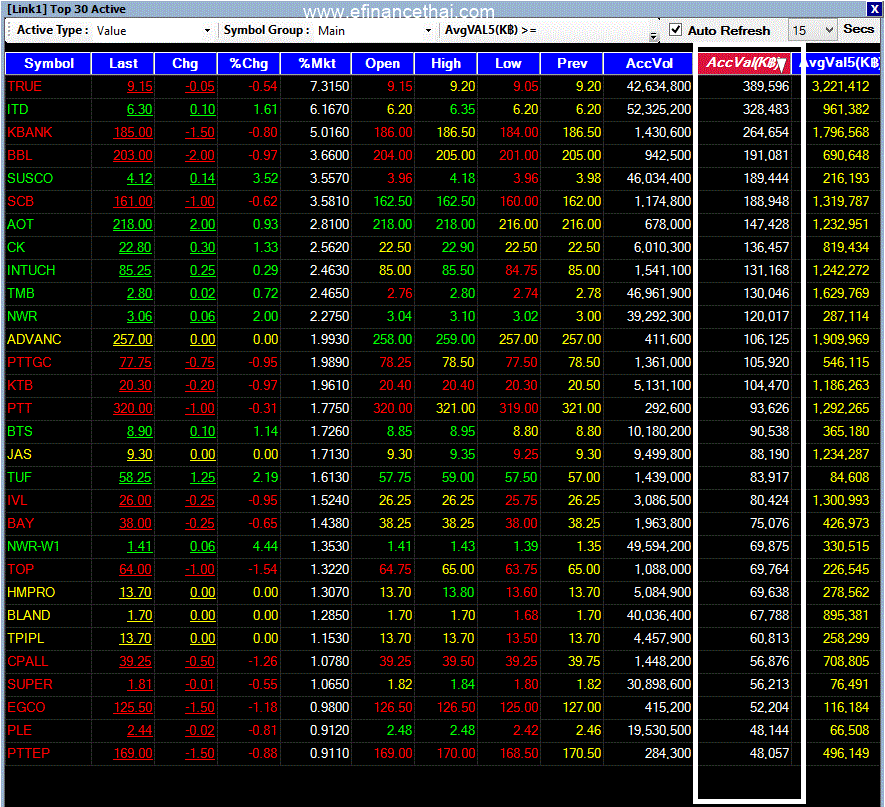Sort by the %Chg column header

[x=248, y=63]
